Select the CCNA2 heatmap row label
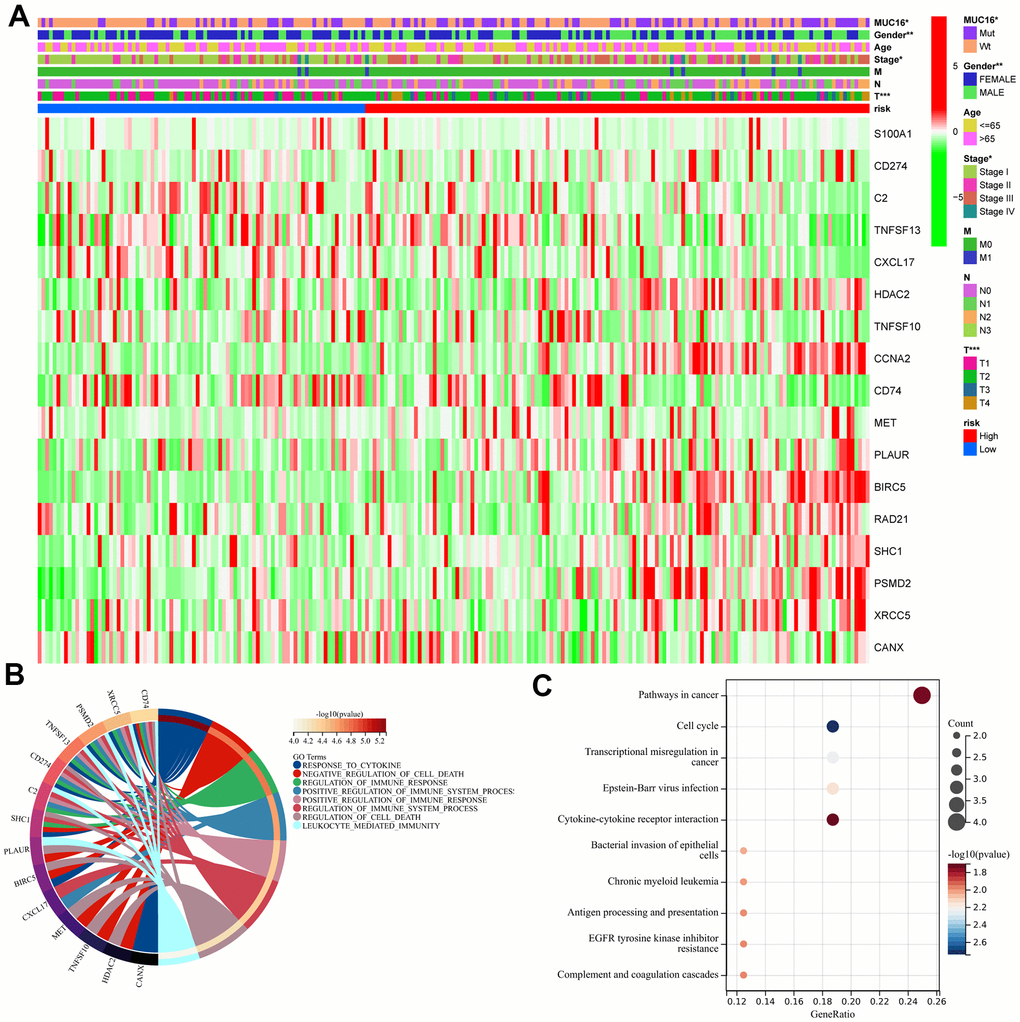 (893, 357)
